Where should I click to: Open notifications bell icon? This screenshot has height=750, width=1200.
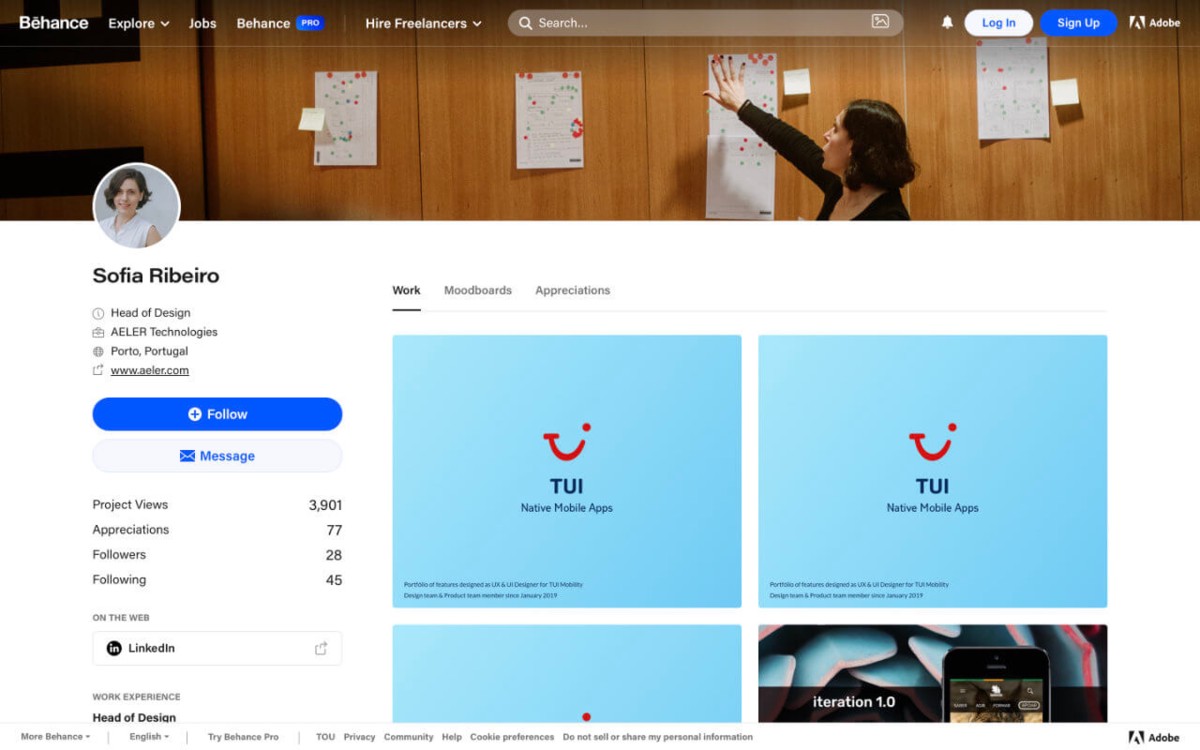[947, 23]
